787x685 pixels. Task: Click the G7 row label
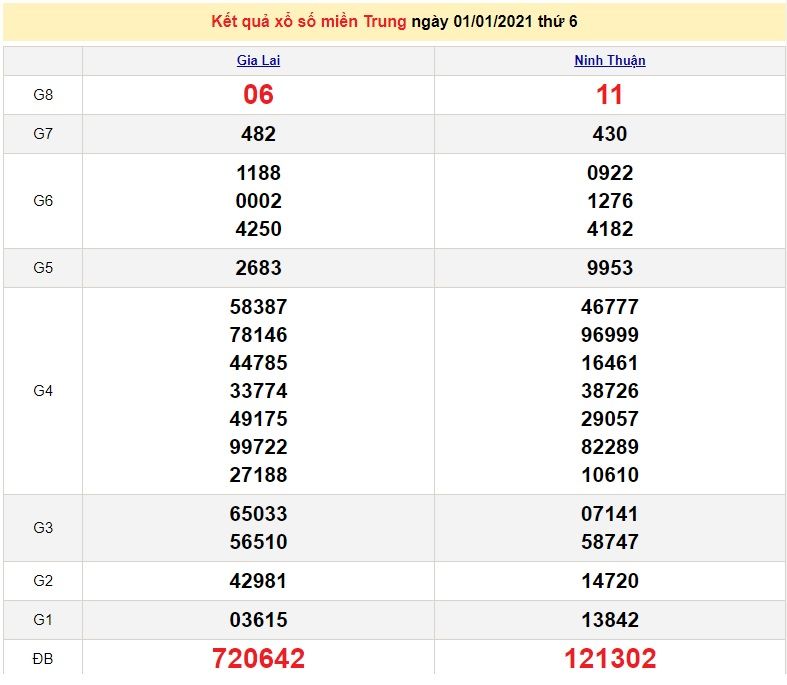pyautogui.click(x=42, y=134)
